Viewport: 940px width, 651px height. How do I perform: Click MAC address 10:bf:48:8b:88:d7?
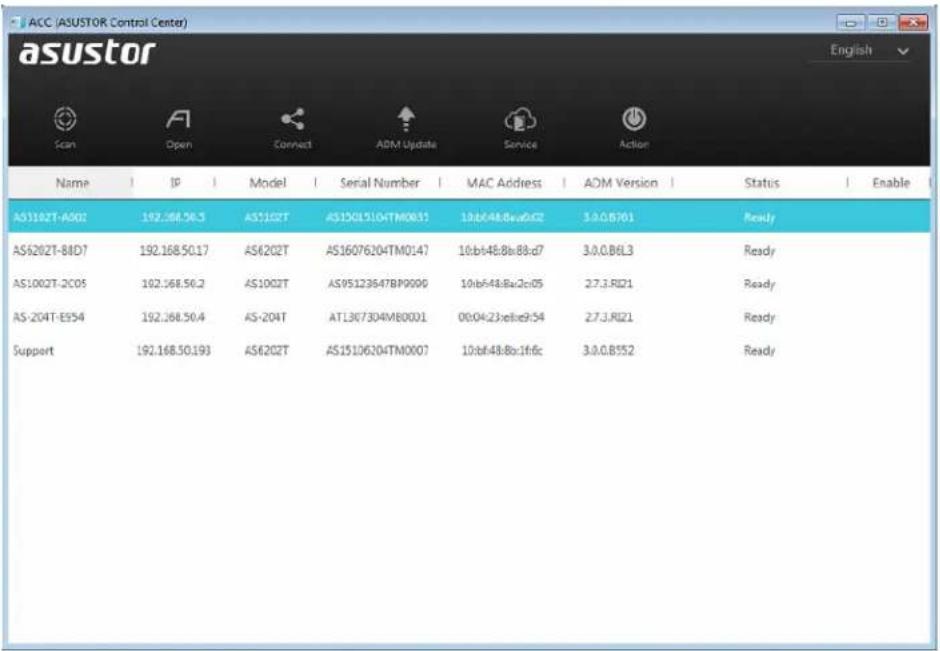click(x=501, y=250)
